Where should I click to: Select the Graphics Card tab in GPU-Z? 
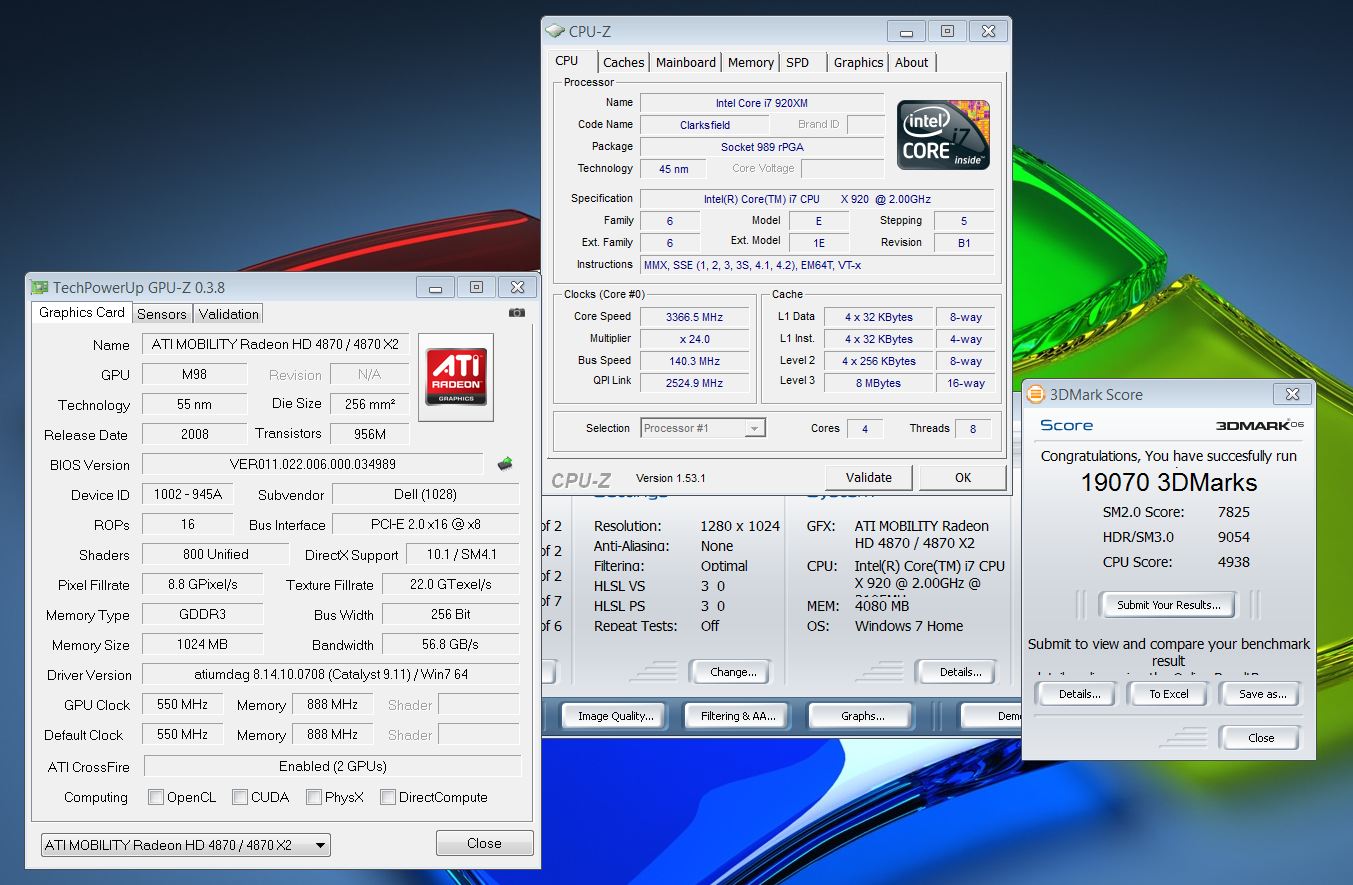point(82,312)
